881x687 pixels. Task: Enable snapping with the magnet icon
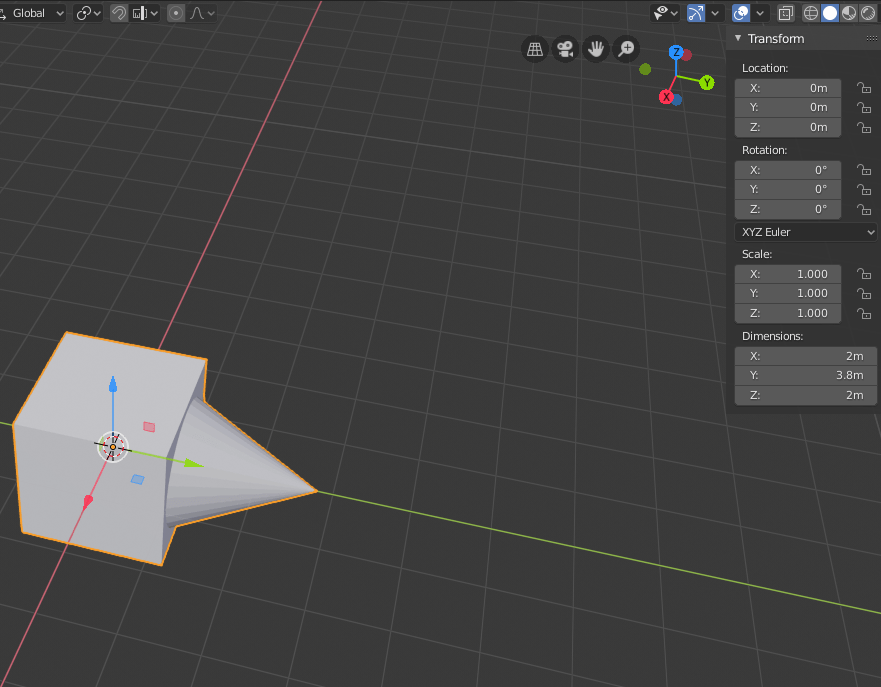coord(118,13)
